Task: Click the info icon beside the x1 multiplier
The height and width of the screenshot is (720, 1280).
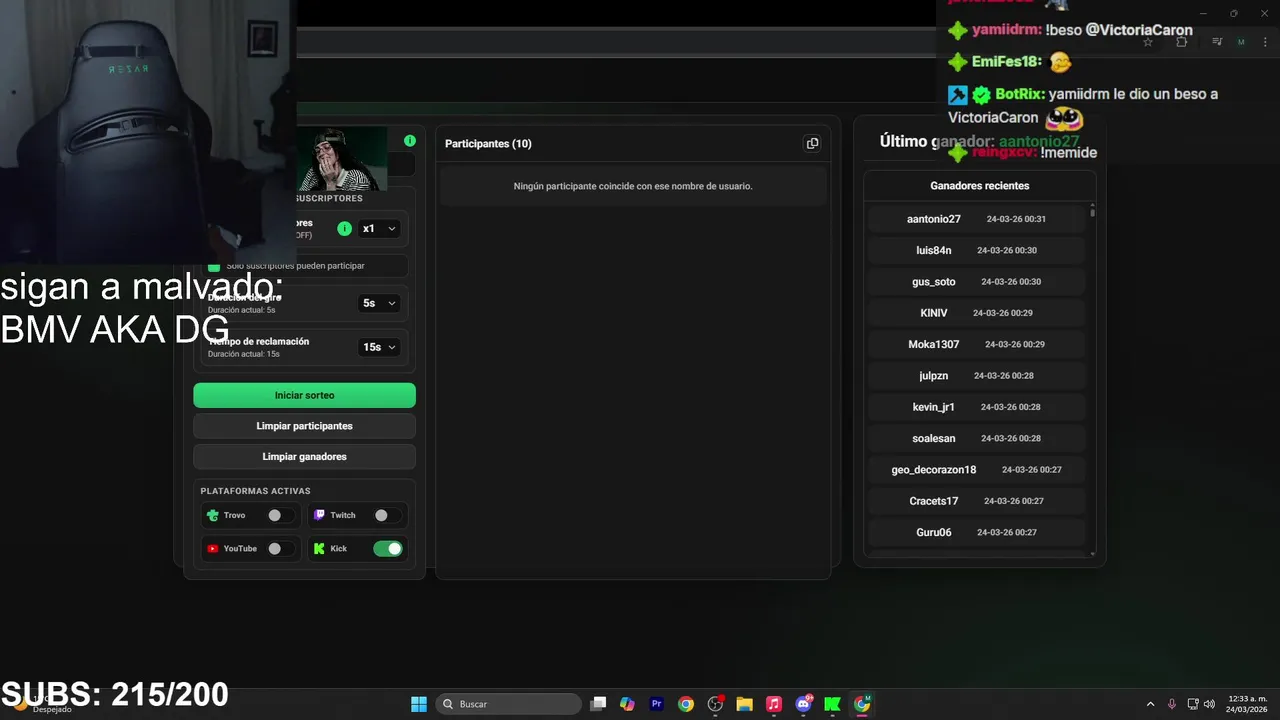Action: point(344,229)
